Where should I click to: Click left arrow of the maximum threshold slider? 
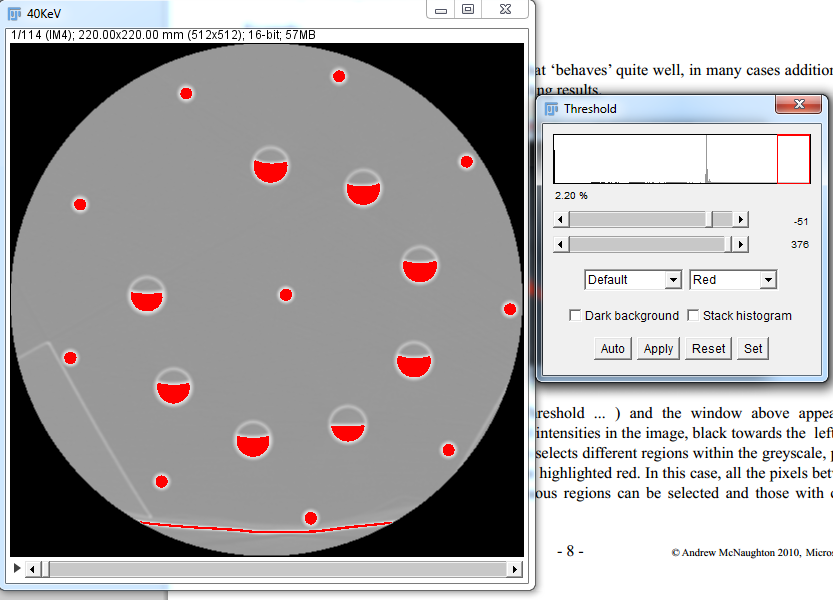pos(561,244)
